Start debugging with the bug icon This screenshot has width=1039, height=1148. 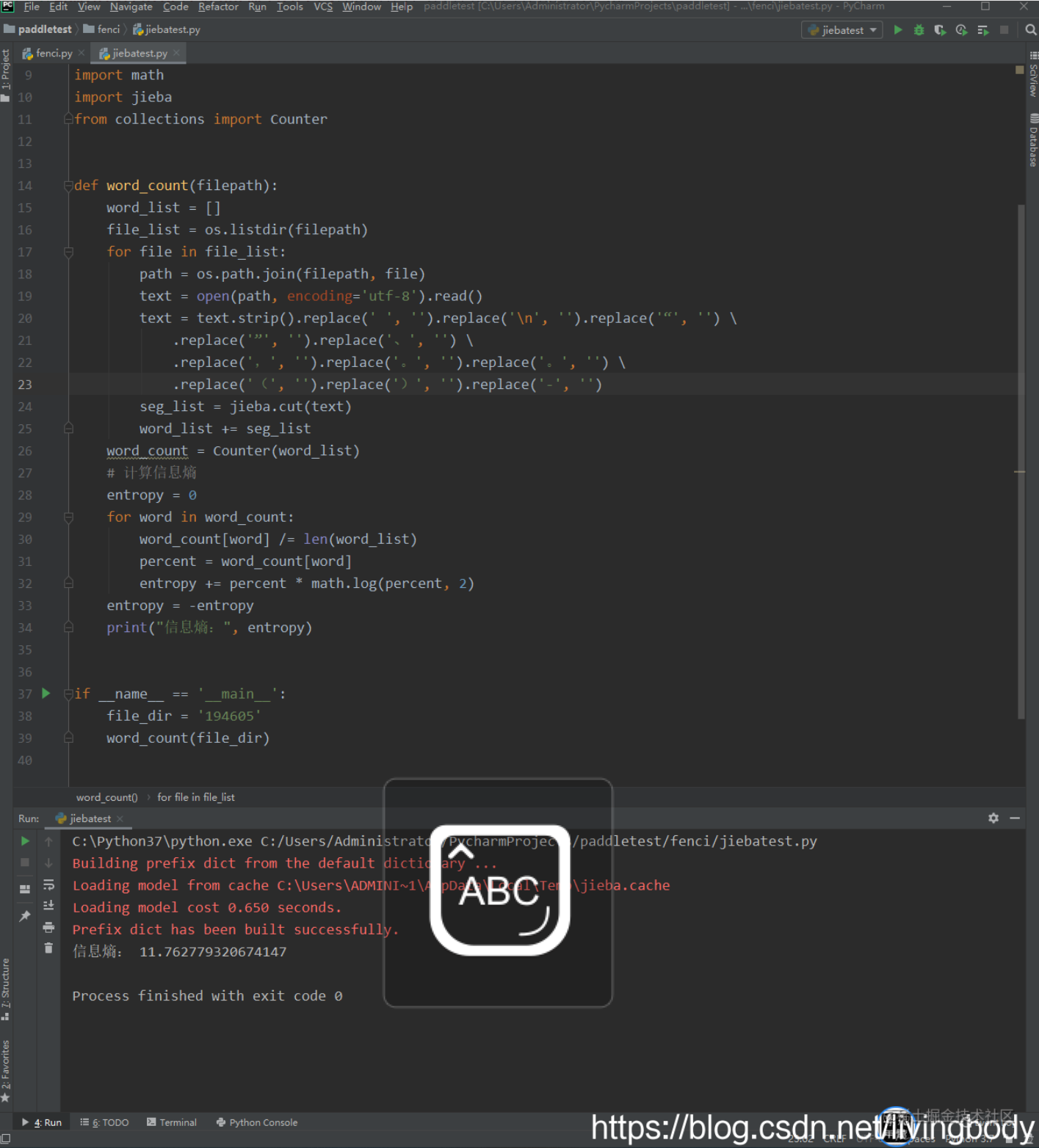point(919,30)
